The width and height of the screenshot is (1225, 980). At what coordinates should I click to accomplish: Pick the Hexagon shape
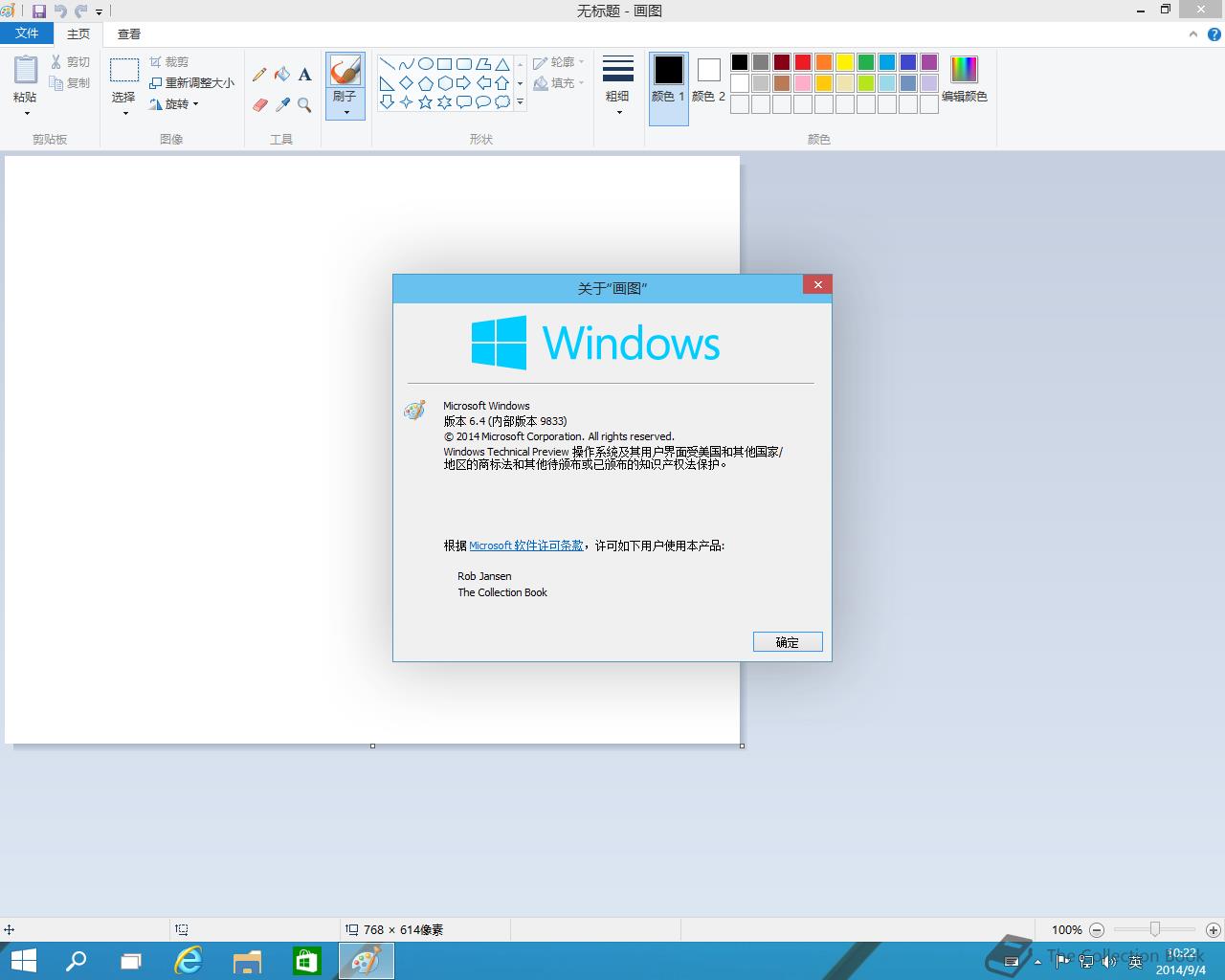(445, 83)
